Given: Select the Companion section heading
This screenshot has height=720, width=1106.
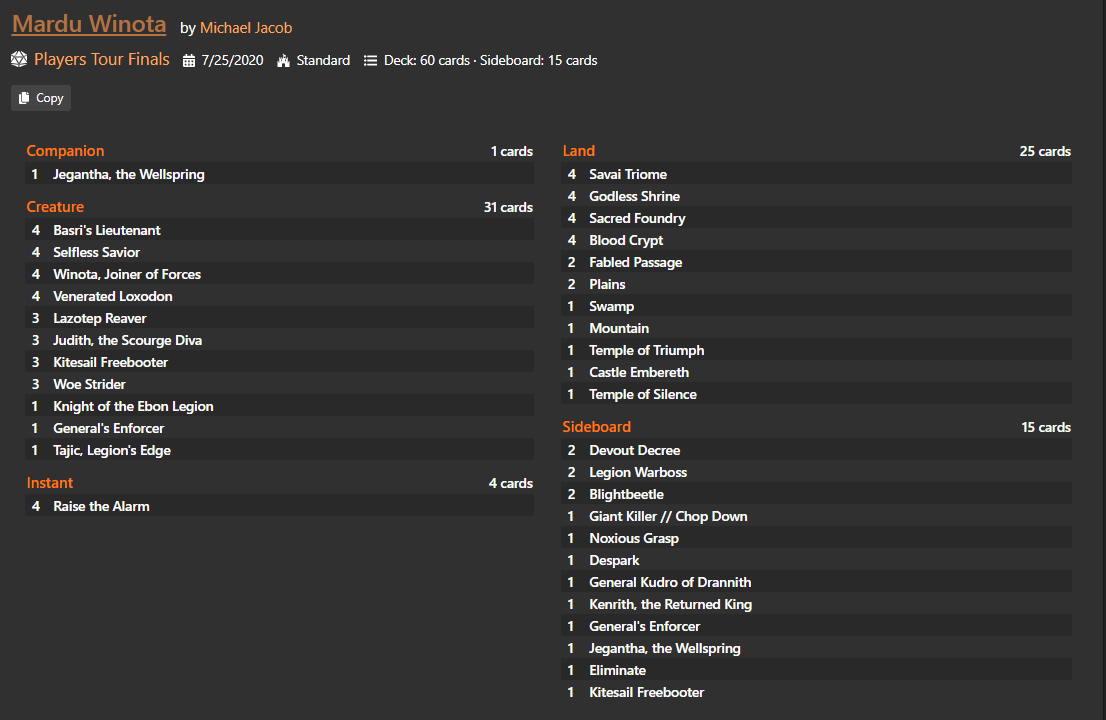Looking at the screenshot, I should 65,151.
